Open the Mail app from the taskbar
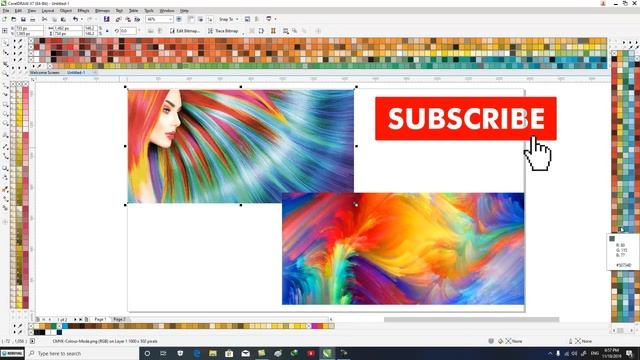 pos(245,353)
